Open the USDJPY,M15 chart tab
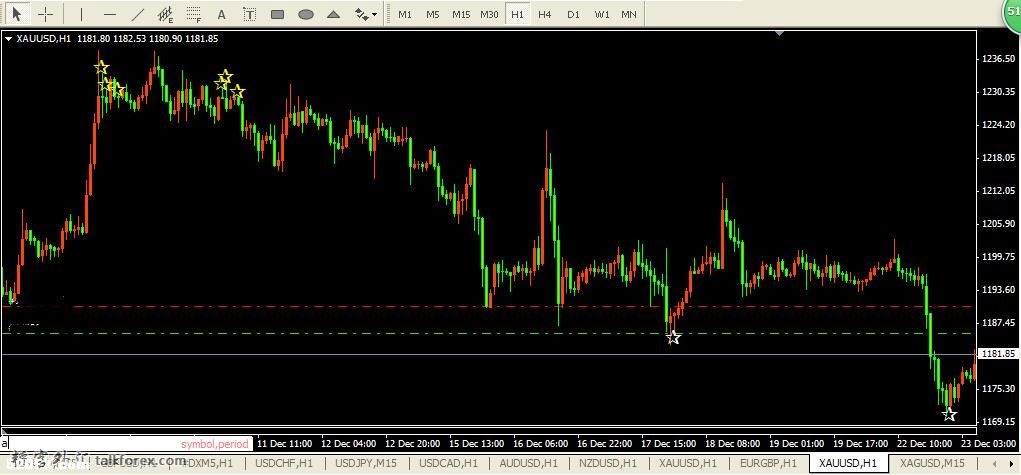This screenshot has width=1021, height=475. 365,463
